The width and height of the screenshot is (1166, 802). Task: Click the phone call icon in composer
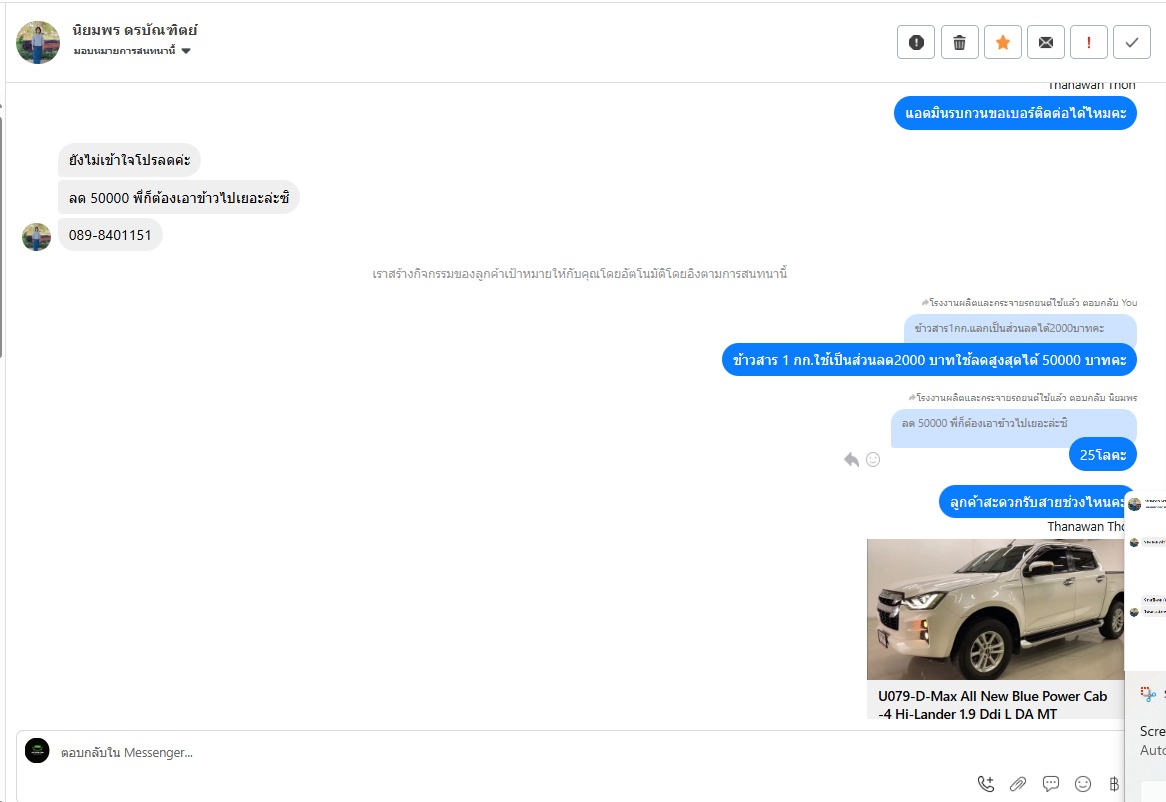click(986, 783)
